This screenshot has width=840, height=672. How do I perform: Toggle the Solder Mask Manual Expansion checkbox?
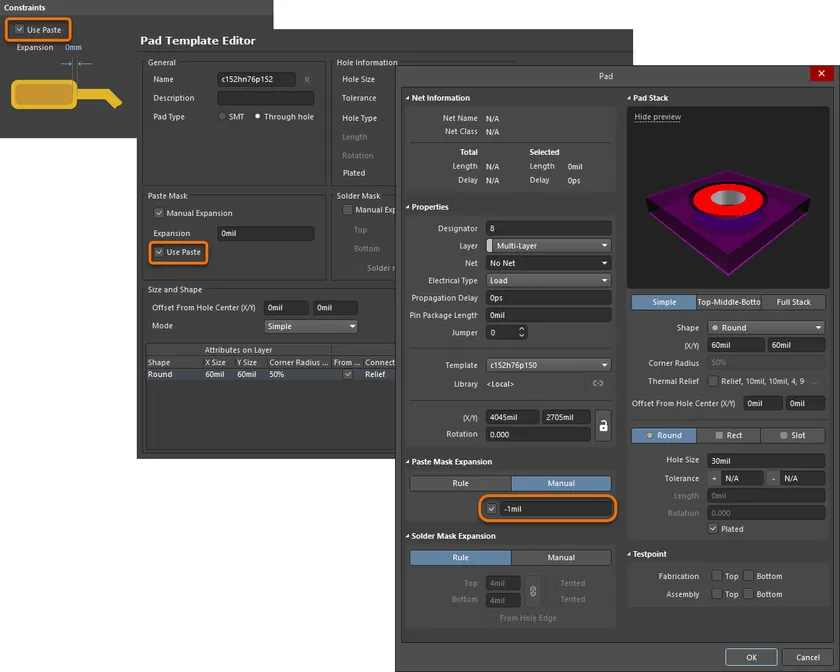(347, 210)
